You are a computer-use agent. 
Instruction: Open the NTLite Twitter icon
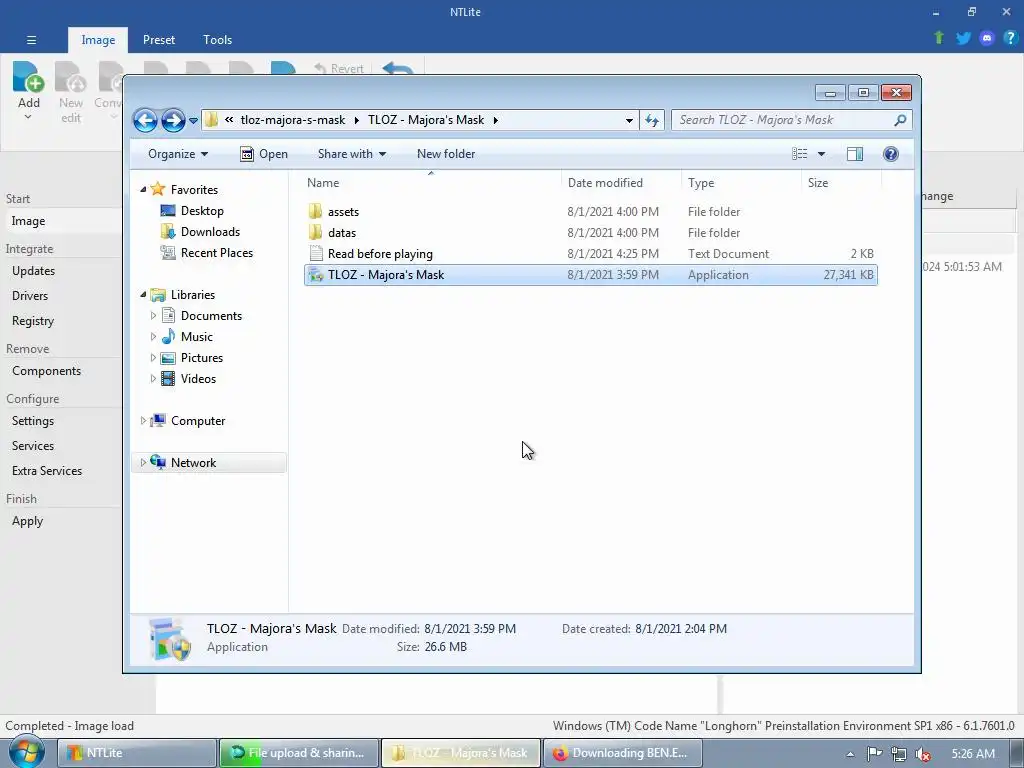[963, 38]
